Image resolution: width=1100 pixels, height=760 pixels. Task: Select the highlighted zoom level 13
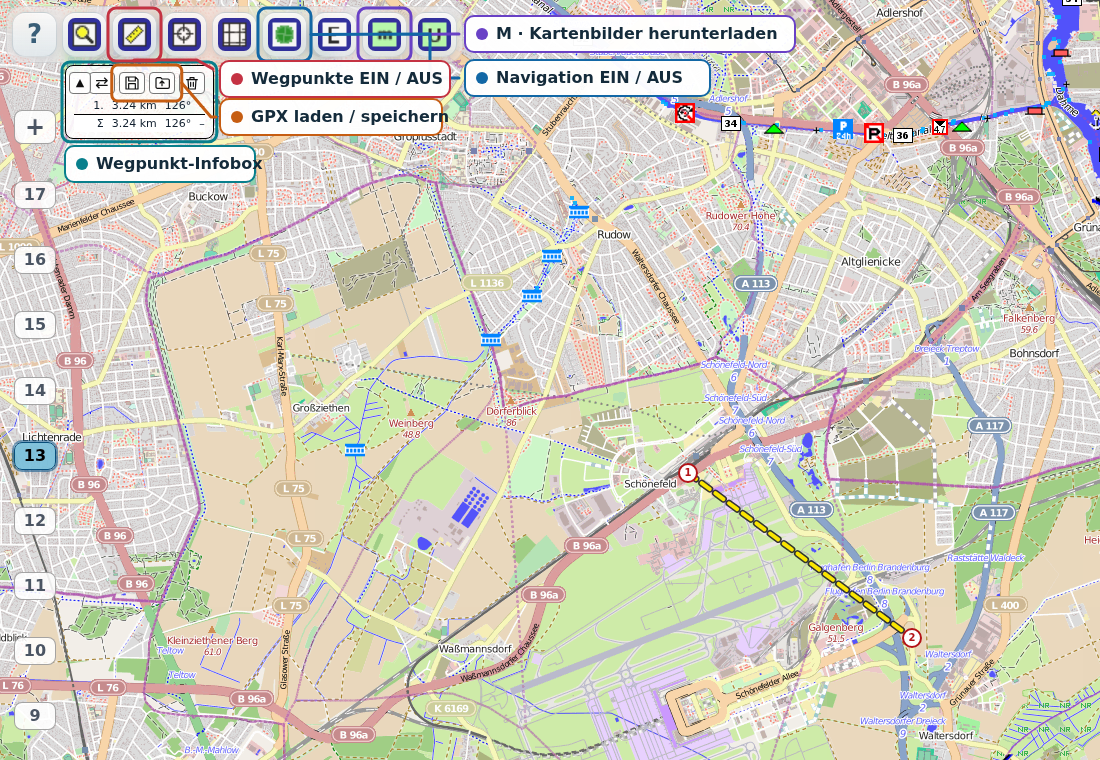(x=34, y=455)
